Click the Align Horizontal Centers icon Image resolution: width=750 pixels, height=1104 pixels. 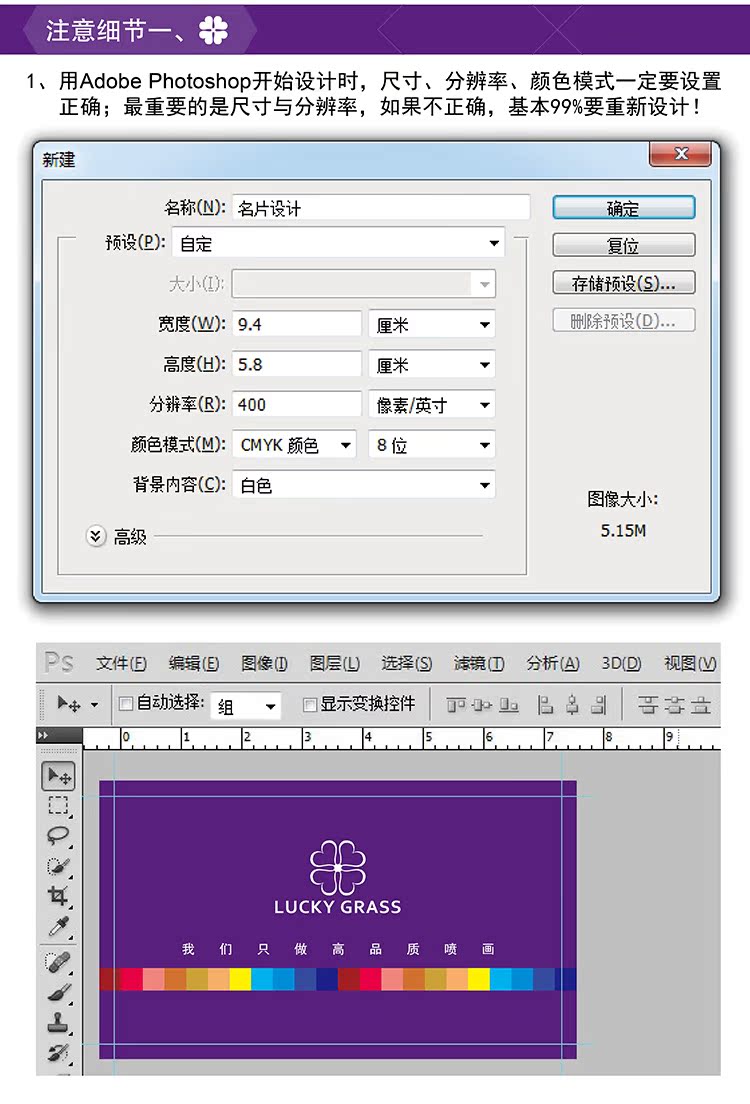tap(572, 705)
